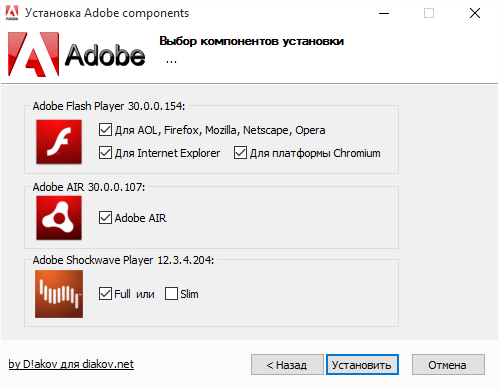The image size is (499, 388).
Task: Click the Adobe Flash Player 30.0.0.154 group label
Action: coord(109,106)
